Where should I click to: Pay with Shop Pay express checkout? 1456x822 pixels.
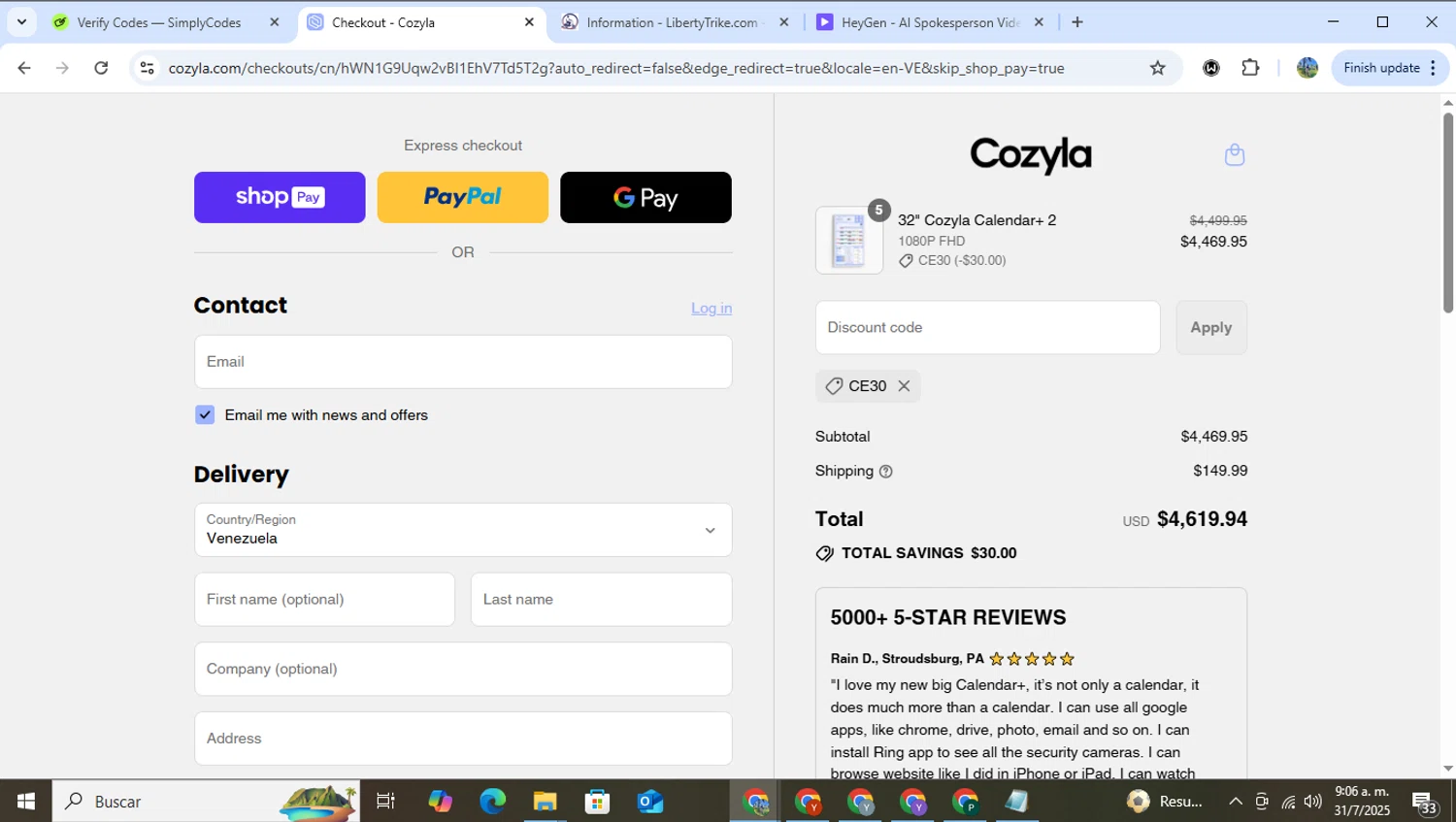click(x=280, y=197)
